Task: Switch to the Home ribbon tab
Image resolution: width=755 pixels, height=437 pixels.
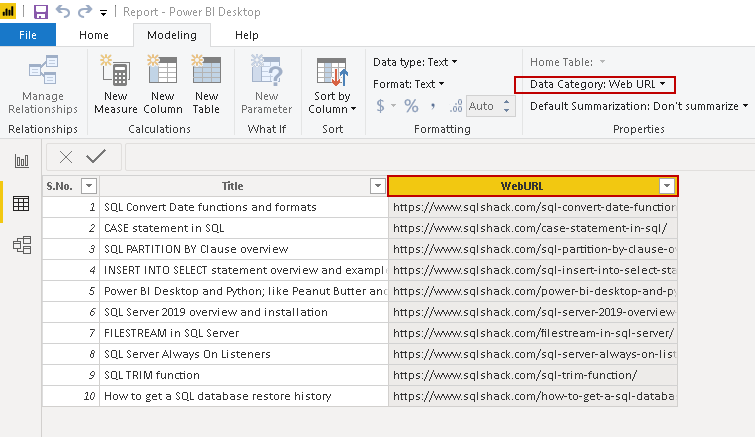Action: [94, 35]
